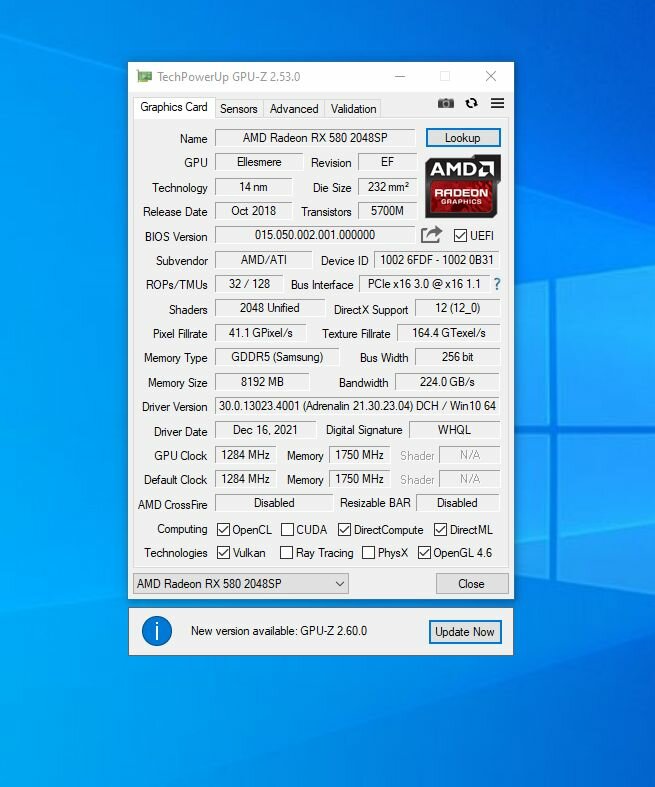
Task: Click the Driver Date value Dec 16, 2021
Action: (x=266, y=430)
